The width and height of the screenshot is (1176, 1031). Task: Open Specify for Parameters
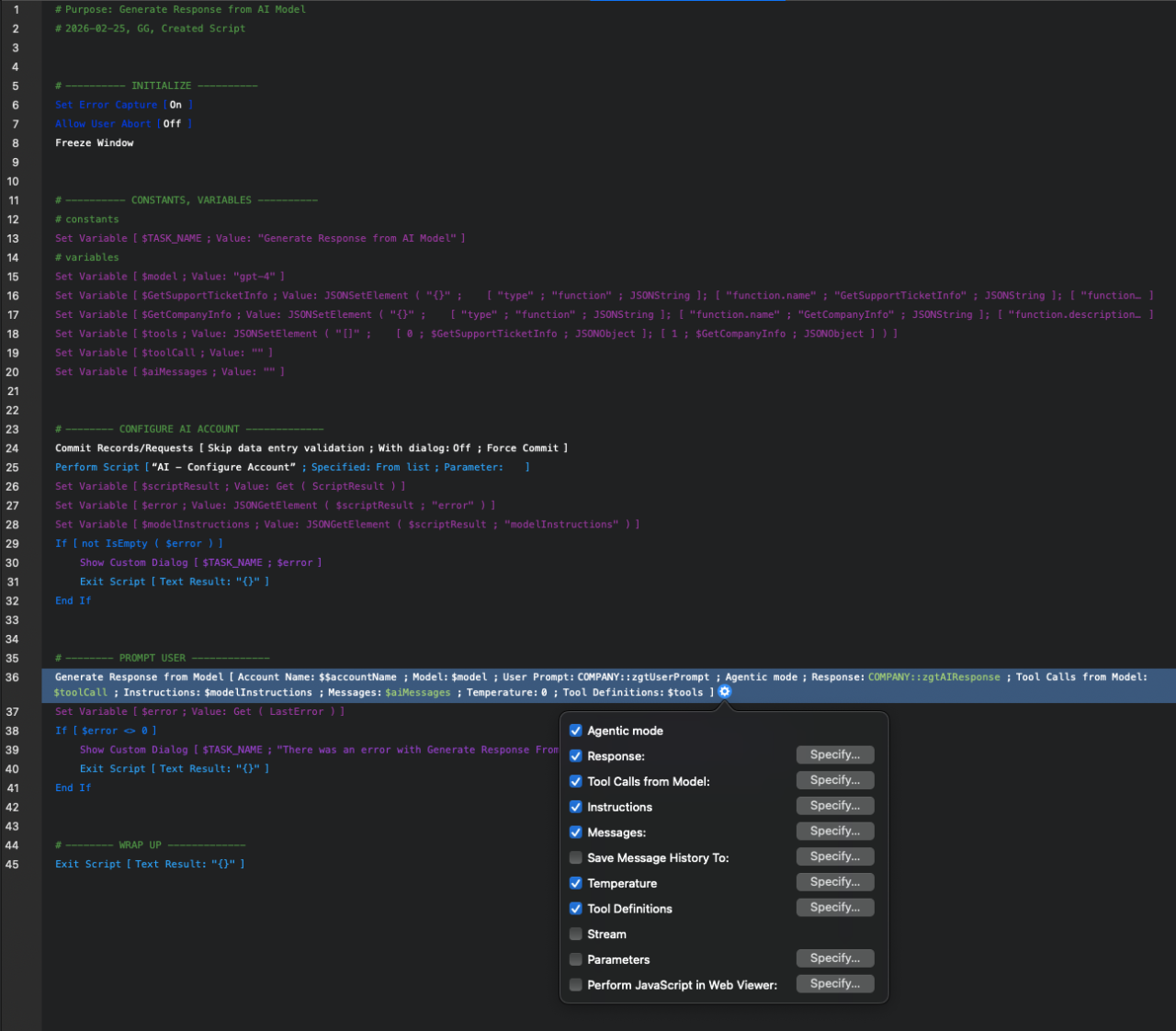pos(835,958)
